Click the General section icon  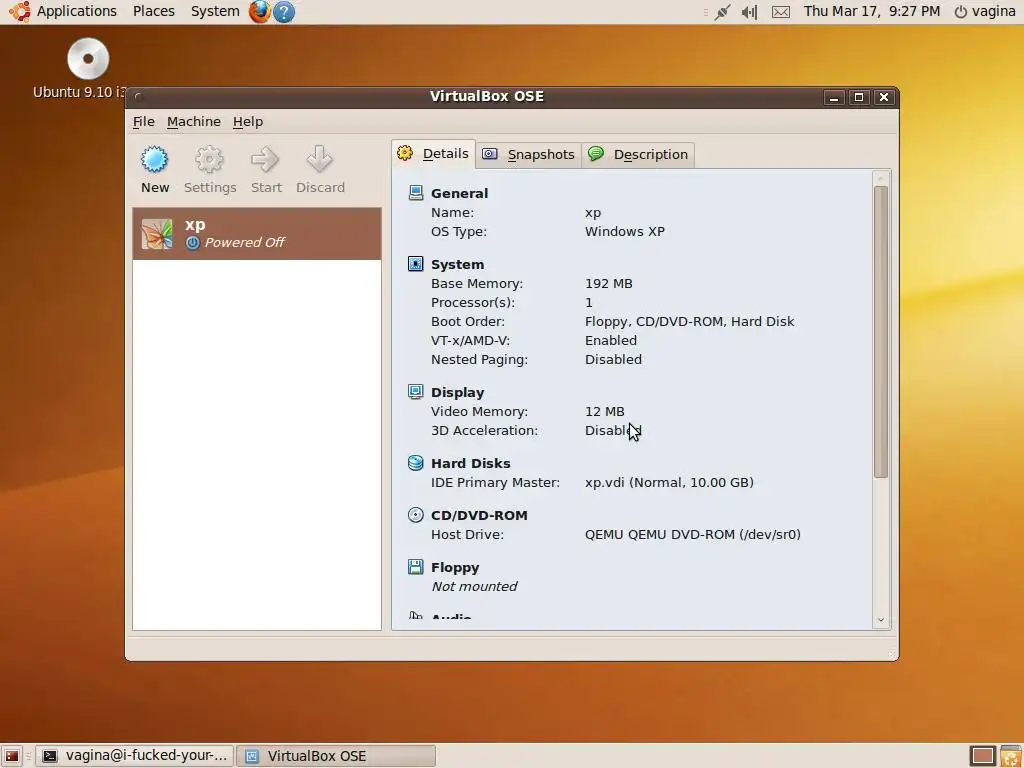pos(415,193)
